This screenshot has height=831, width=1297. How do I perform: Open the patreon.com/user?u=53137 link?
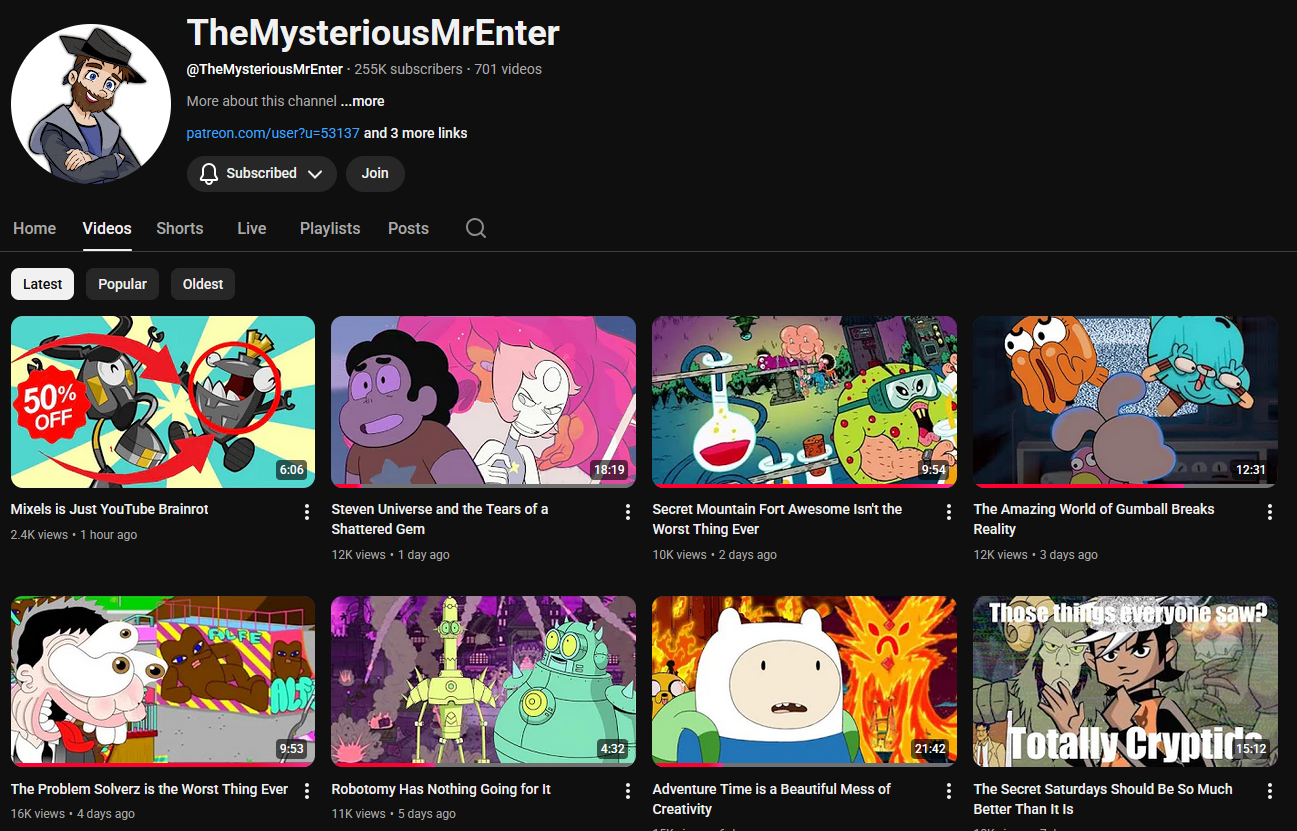coord(273,133)
